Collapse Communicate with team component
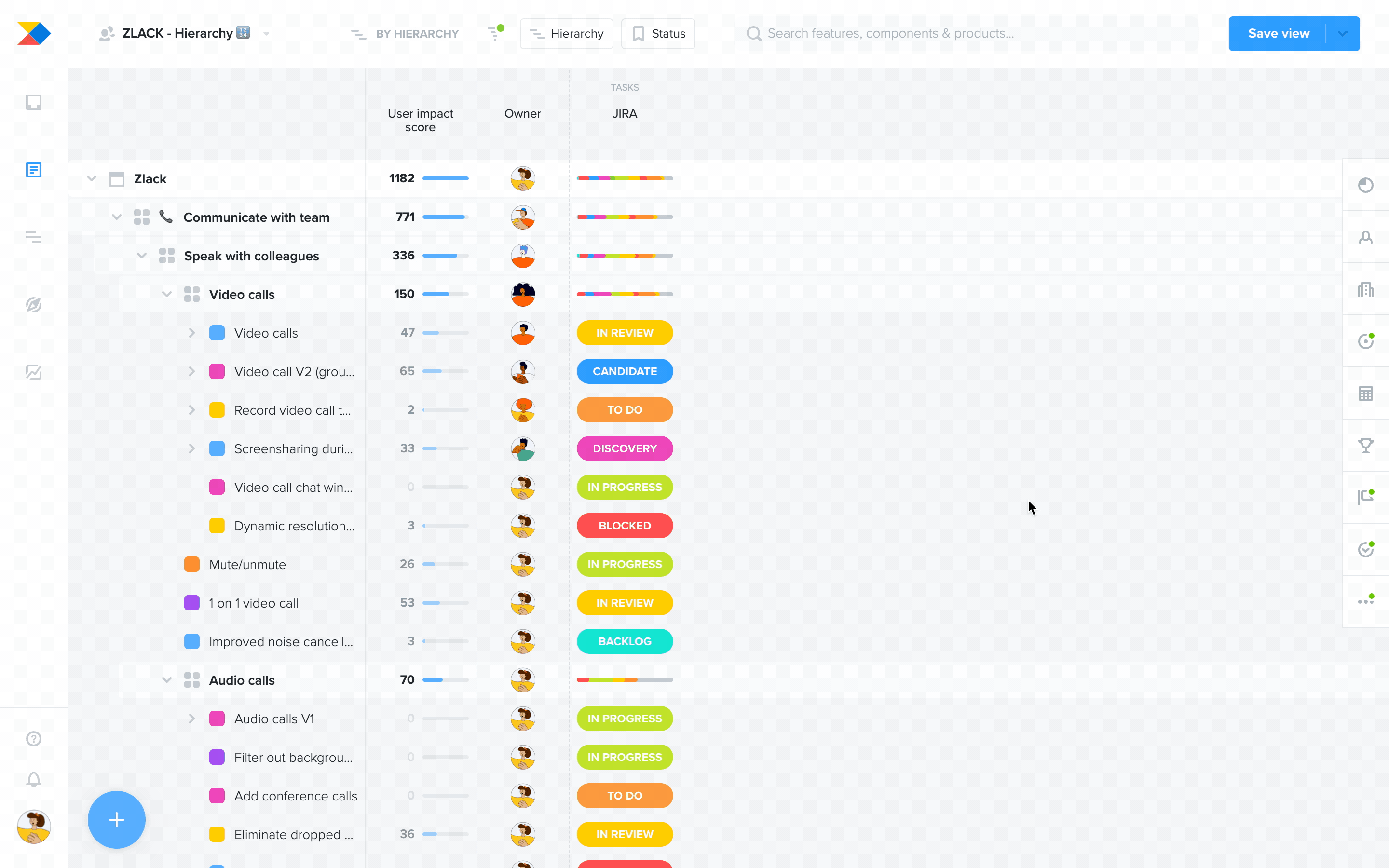 (x=117, y=217)
